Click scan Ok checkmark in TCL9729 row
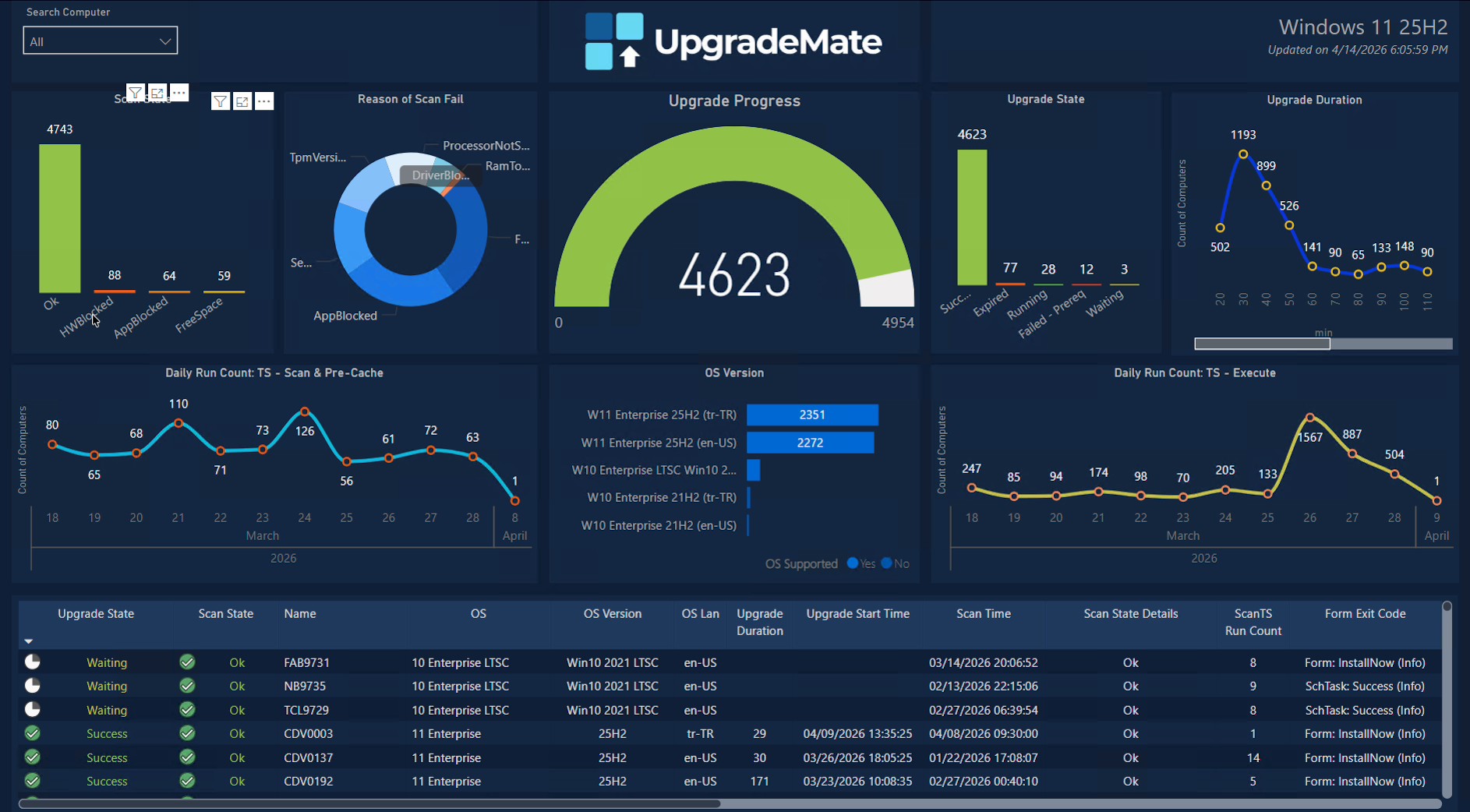1470x812 pixels. [187, 710]
